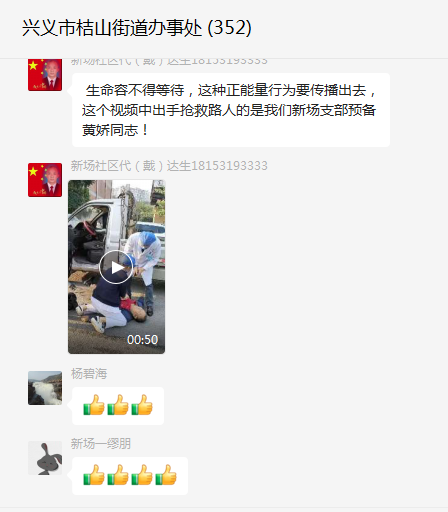The width and height of the screenshot is (448, 512).
Task: Click the group title 兴义市桔山街道办事处 (352)
Action: [x=137, y=28]
